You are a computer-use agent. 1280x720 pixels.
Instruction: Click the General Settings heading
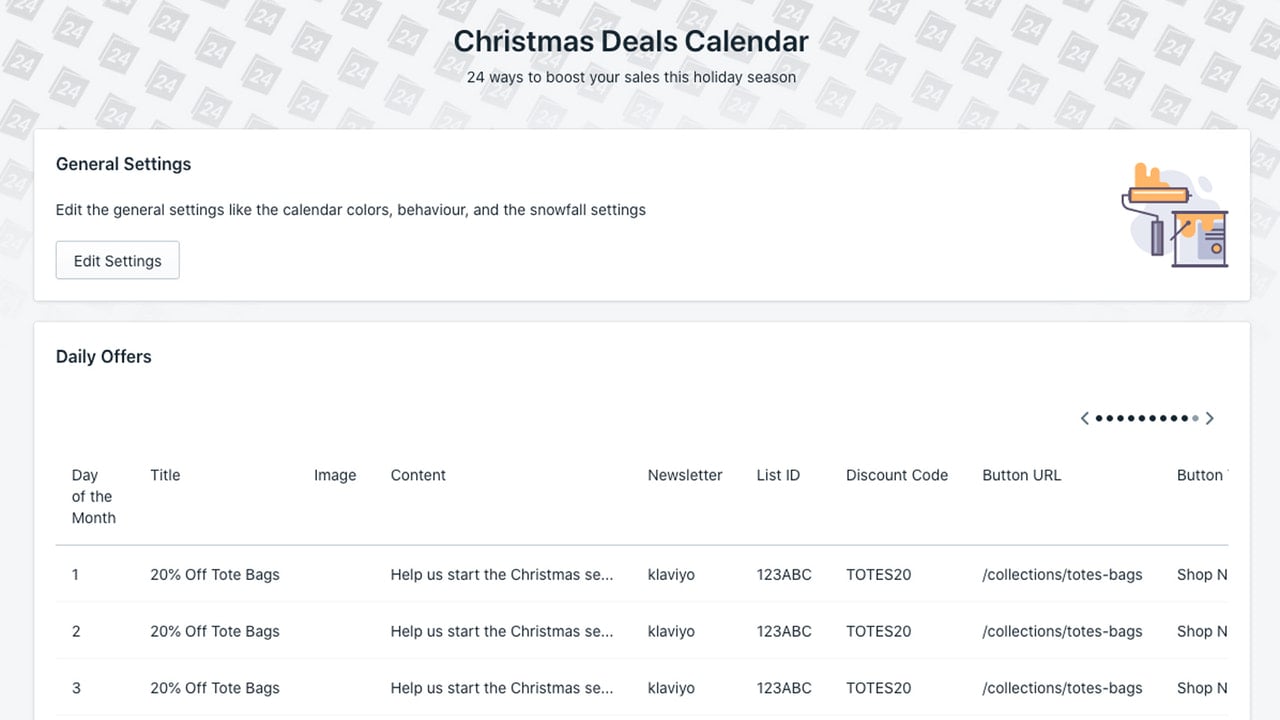(x=124, y=164)
